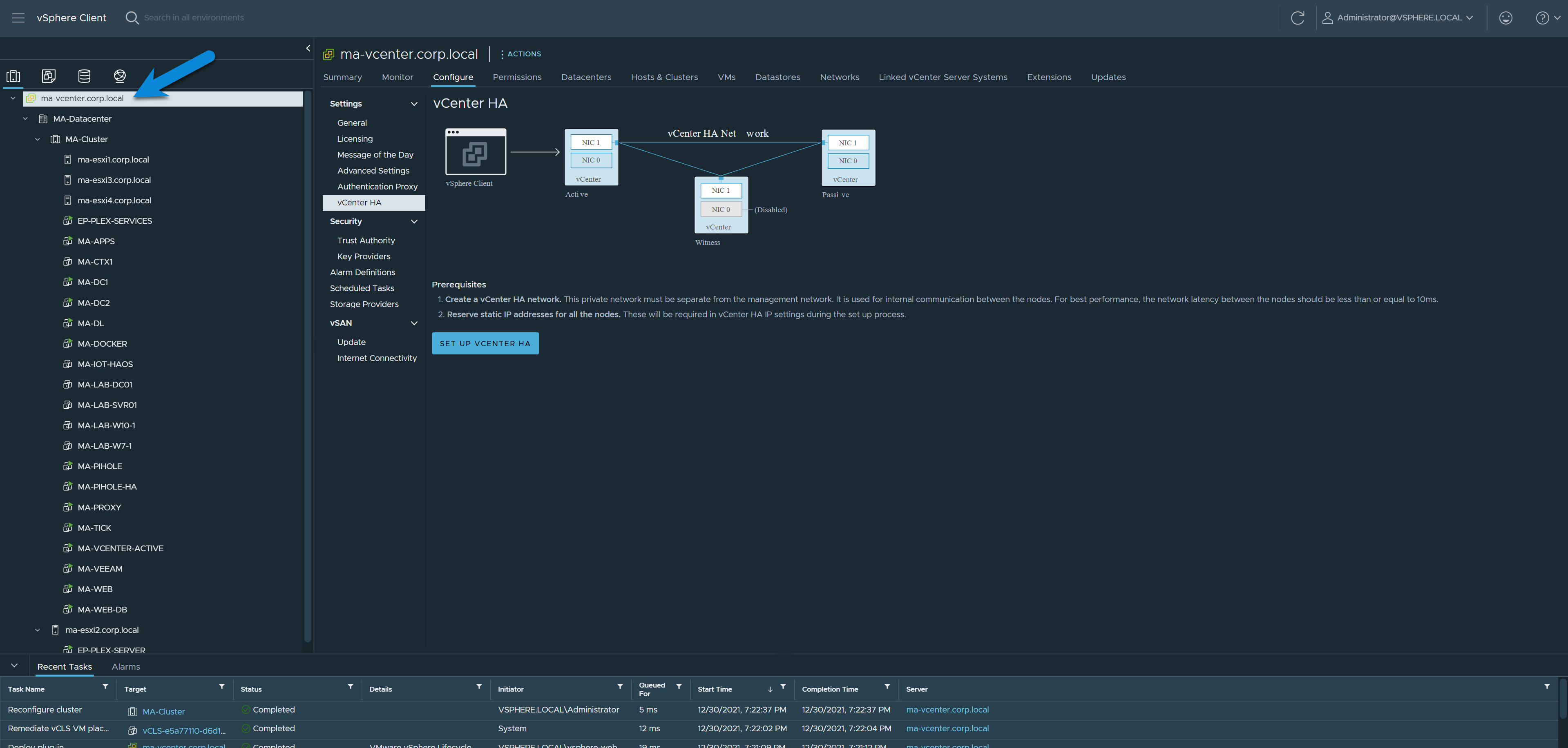1568x748 pixels.
Task: Select MA-VCENTER-ACTIVE virtual machine
Action: tap(121, 548)
